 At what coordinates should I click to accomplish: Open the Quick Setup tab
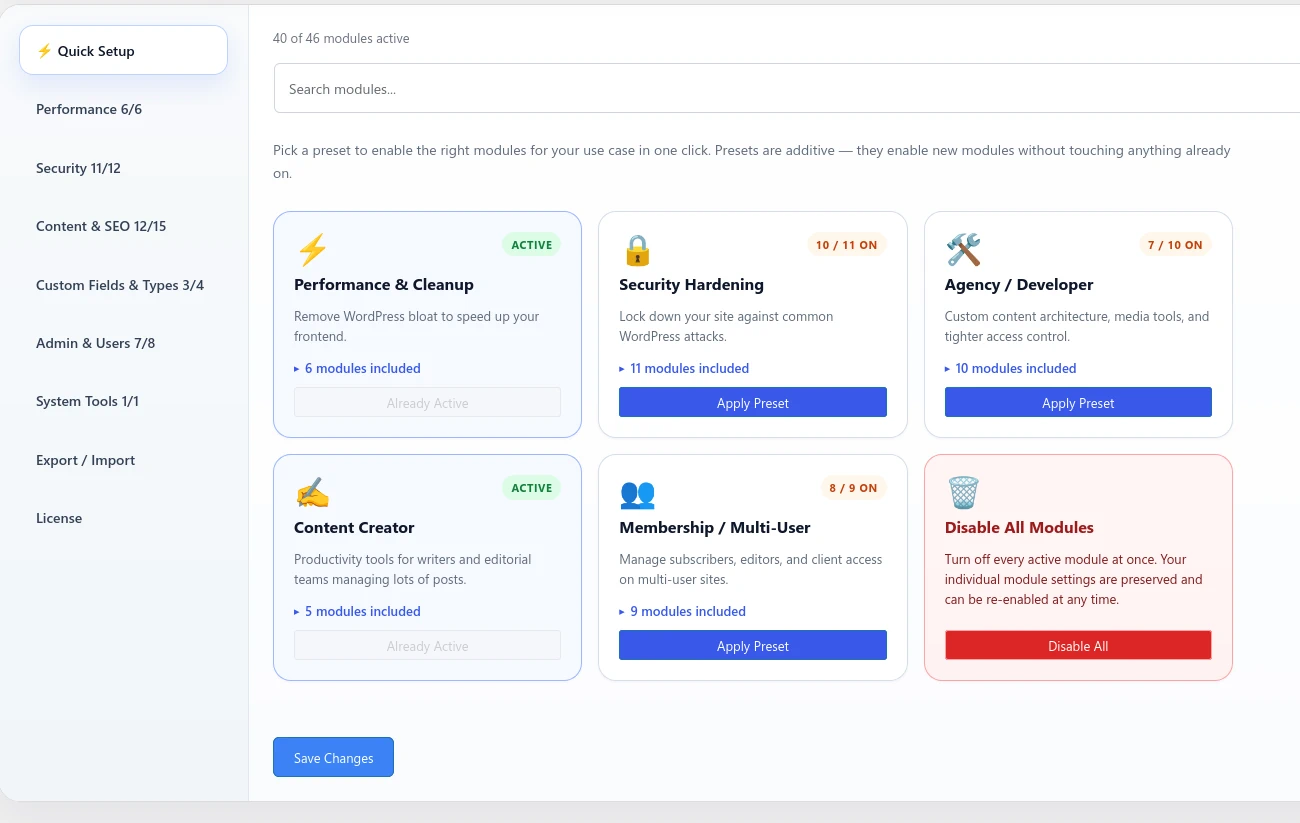click(x=123, y=50)
